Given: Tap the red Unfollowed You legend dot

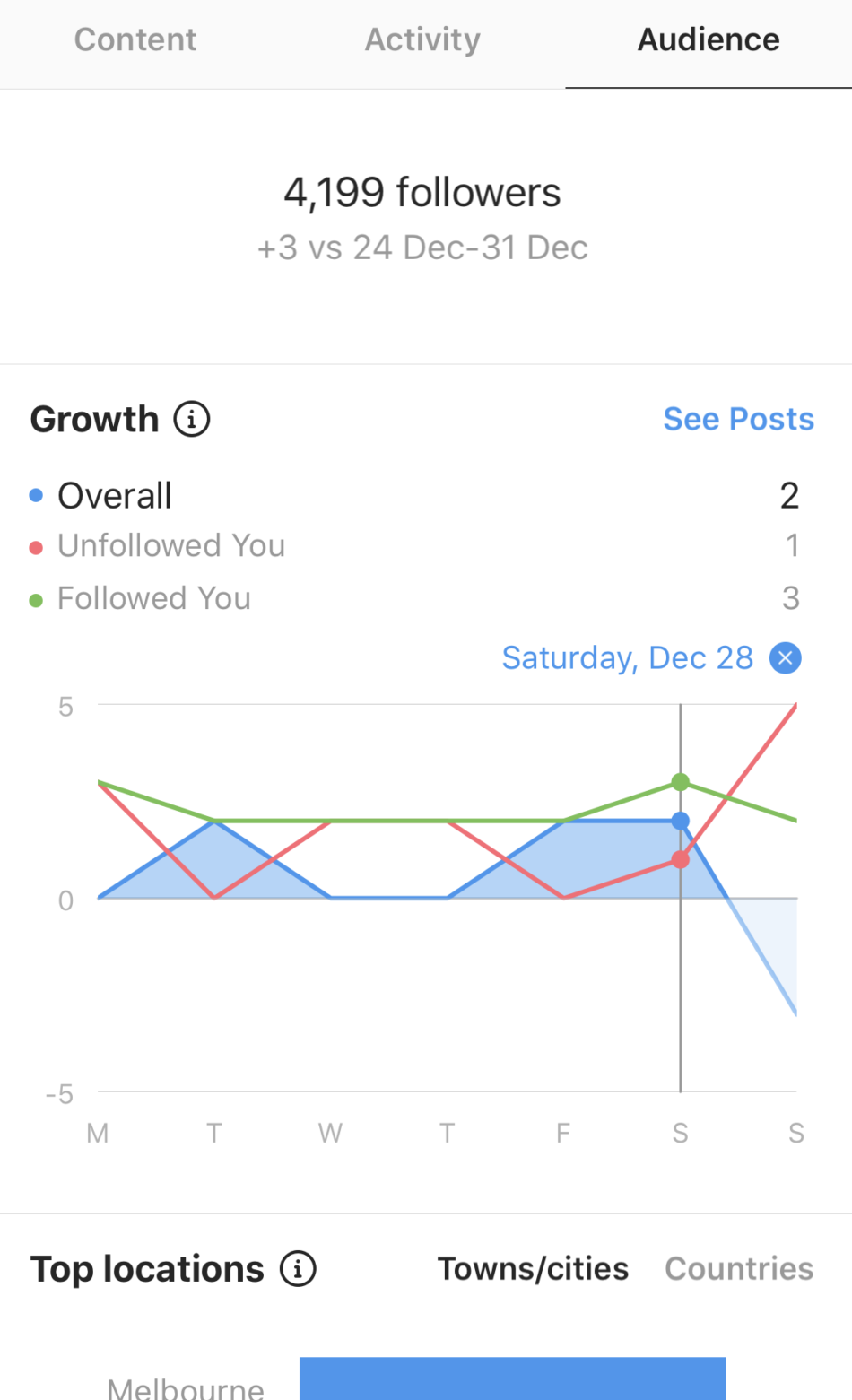Looking at the screenshot, I should point(36,547).
